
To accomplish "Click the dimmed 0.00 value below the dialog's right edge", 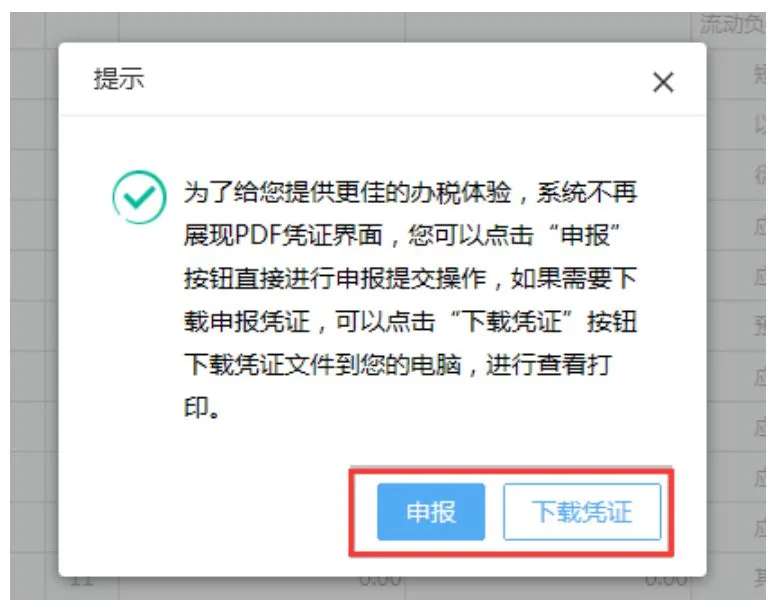I will click(x=665, y=581).
